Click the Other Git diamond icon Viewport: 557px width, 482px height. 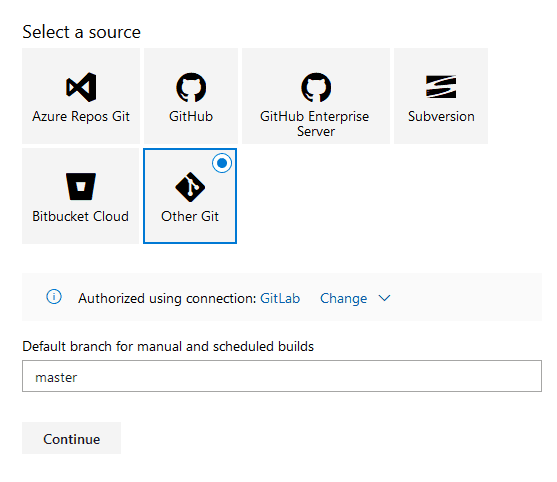click(190, 187)
